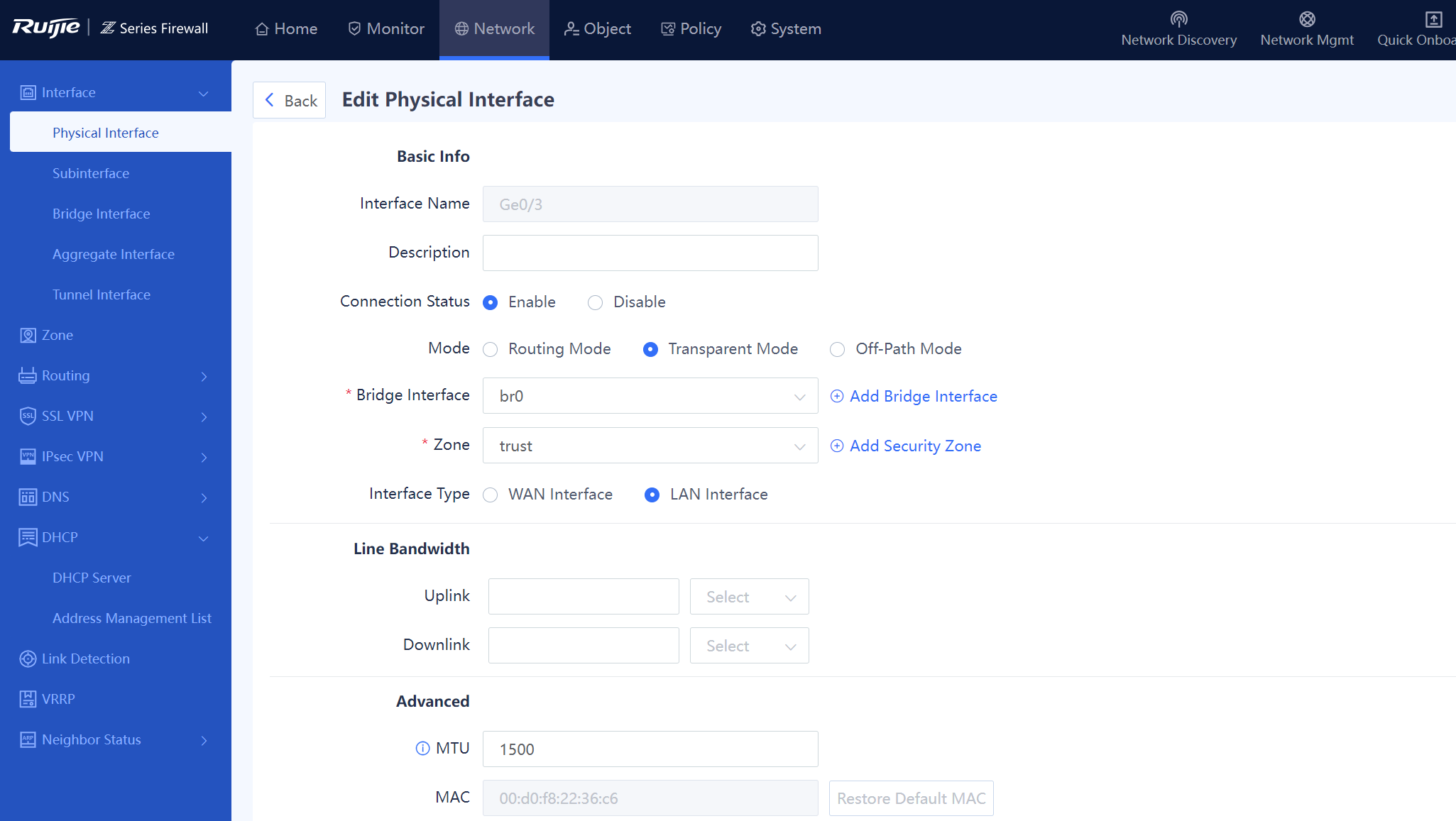Go back using the Back button
This screenshot has width=1456, height=821.
pyautogui.click(x=290, y=100)
